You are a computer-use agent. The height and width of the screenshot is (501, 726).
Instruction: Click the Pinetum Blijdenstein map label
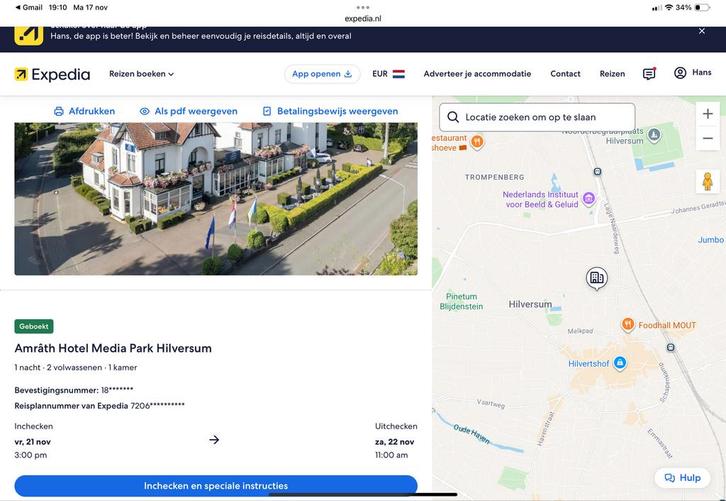pos(461,301)
